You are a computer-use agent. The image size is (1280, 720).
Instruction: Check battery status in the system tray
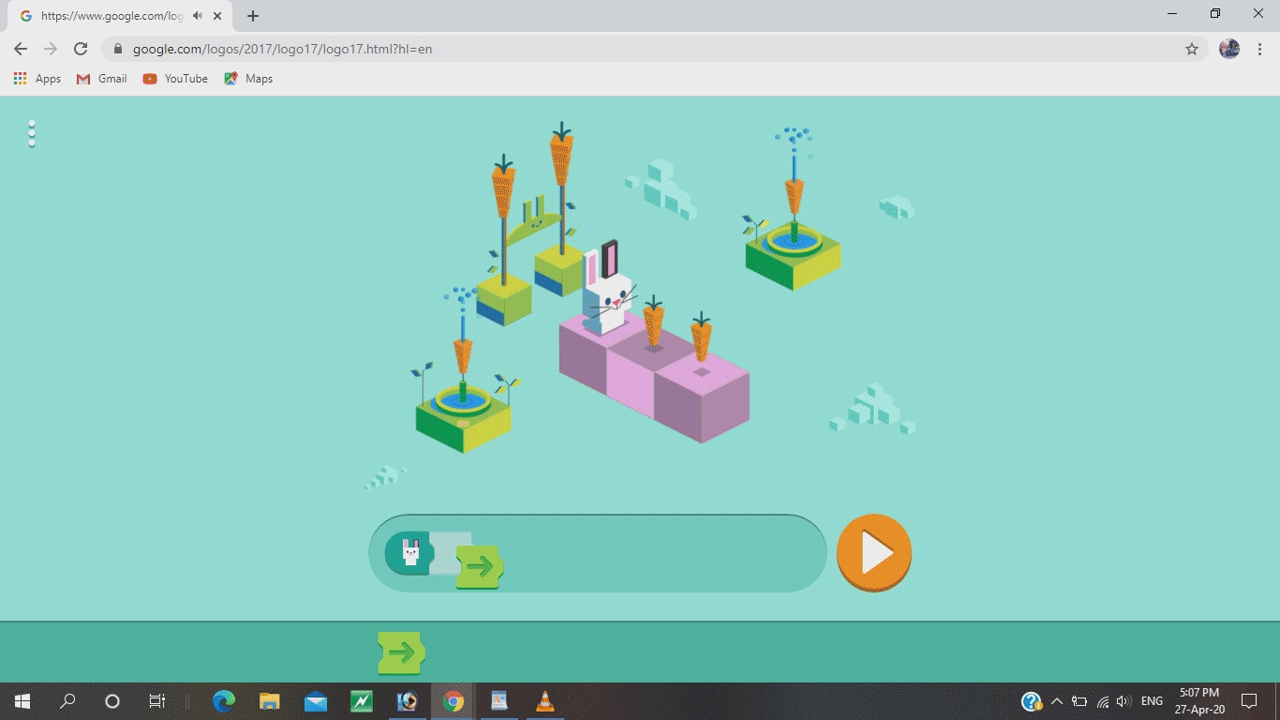1079,701
